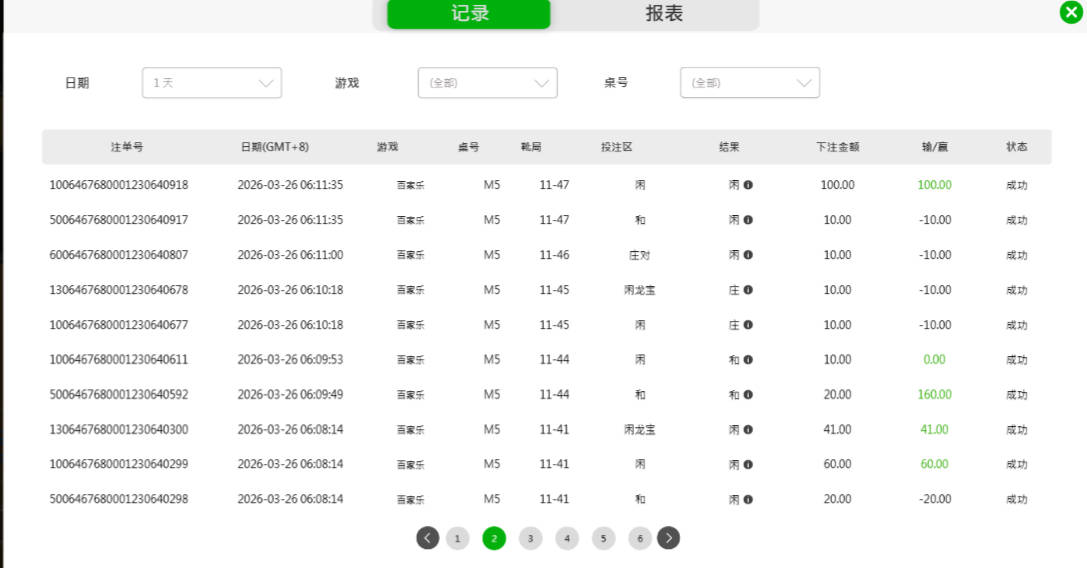Viewport: 1087px width, 568px height.
Task: Go to next page arrow
Action: tap(669, 538)
